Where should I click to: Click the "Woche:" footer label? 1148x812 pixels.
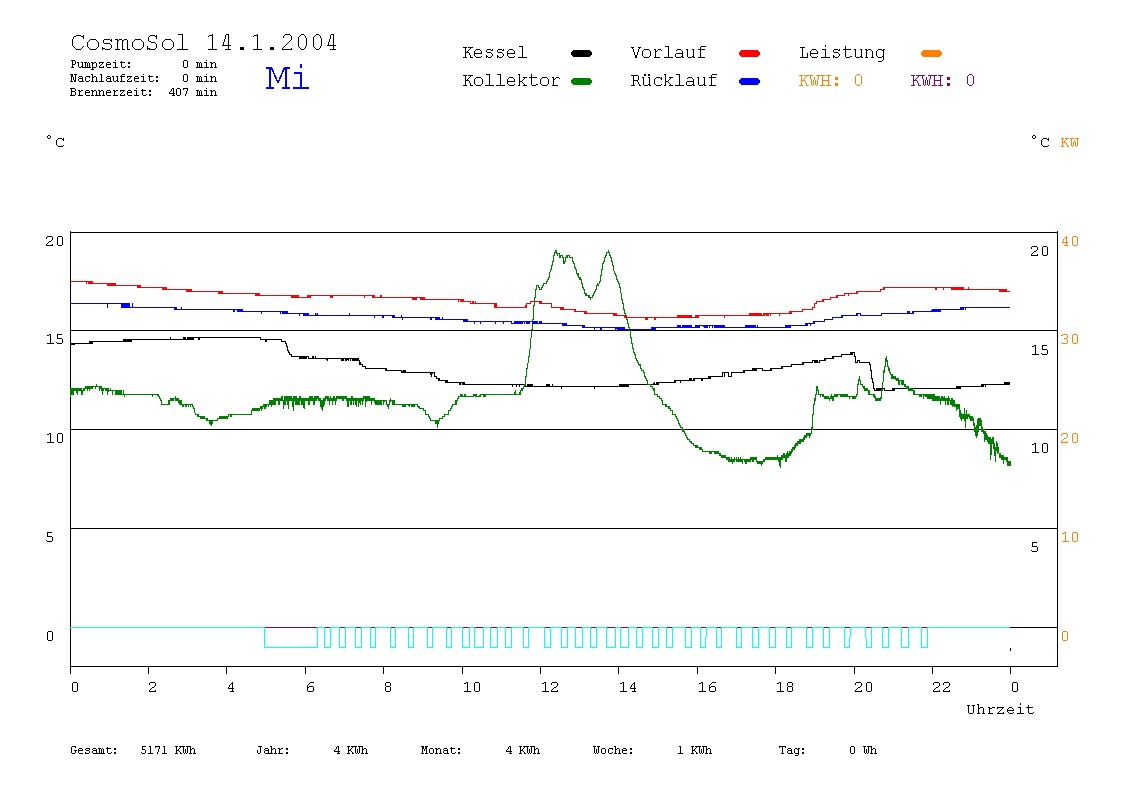pyautogui.click(x=613, y=750)
